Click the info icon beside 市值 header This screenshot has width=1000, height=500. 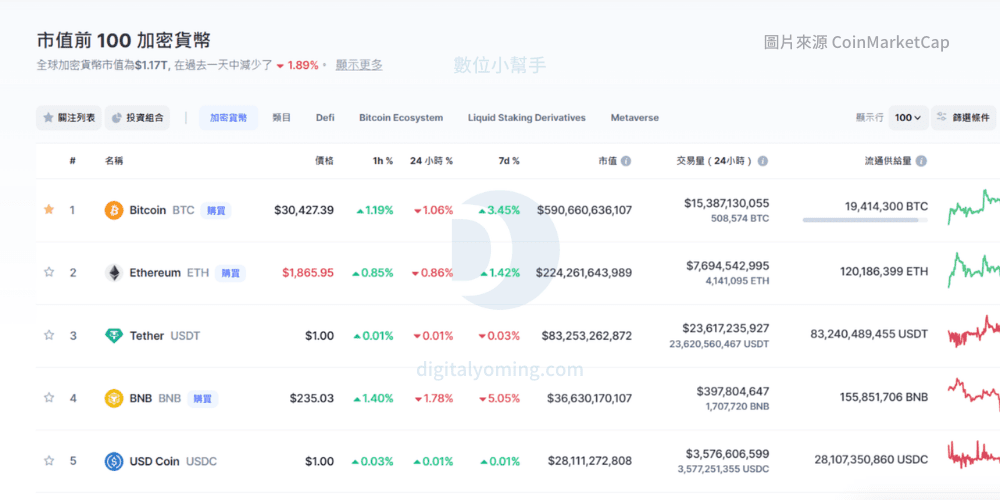tap(626, 161)
